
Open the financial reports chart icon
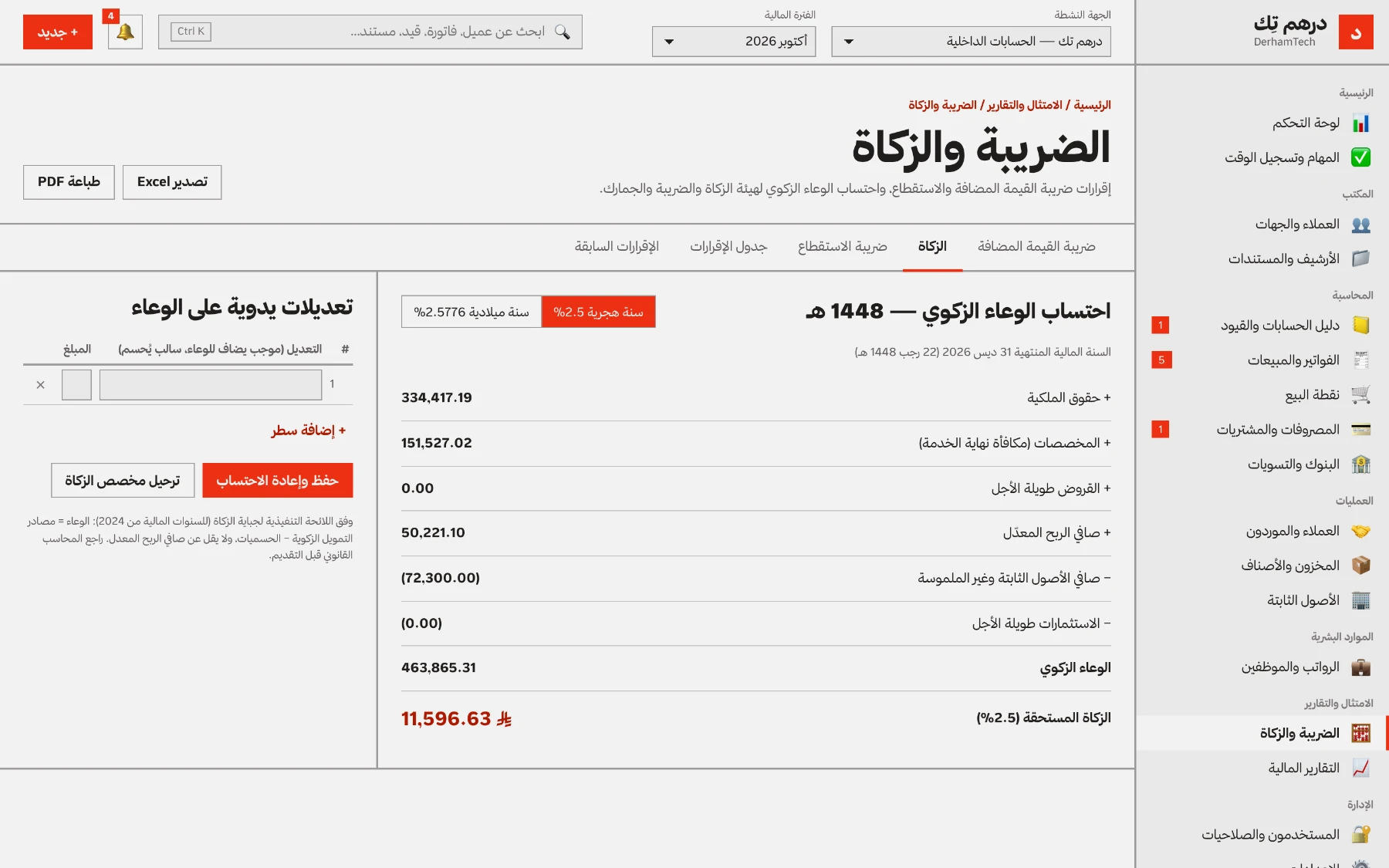click(x=1360, y=768)
